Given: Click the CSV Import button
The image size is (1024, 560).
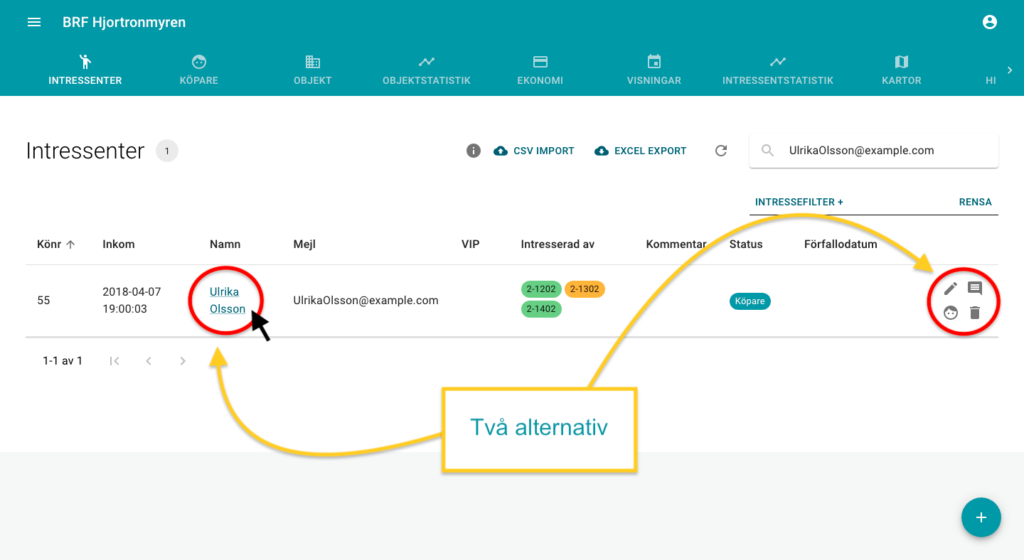Looking at the screenshot, I should point(534,151).
